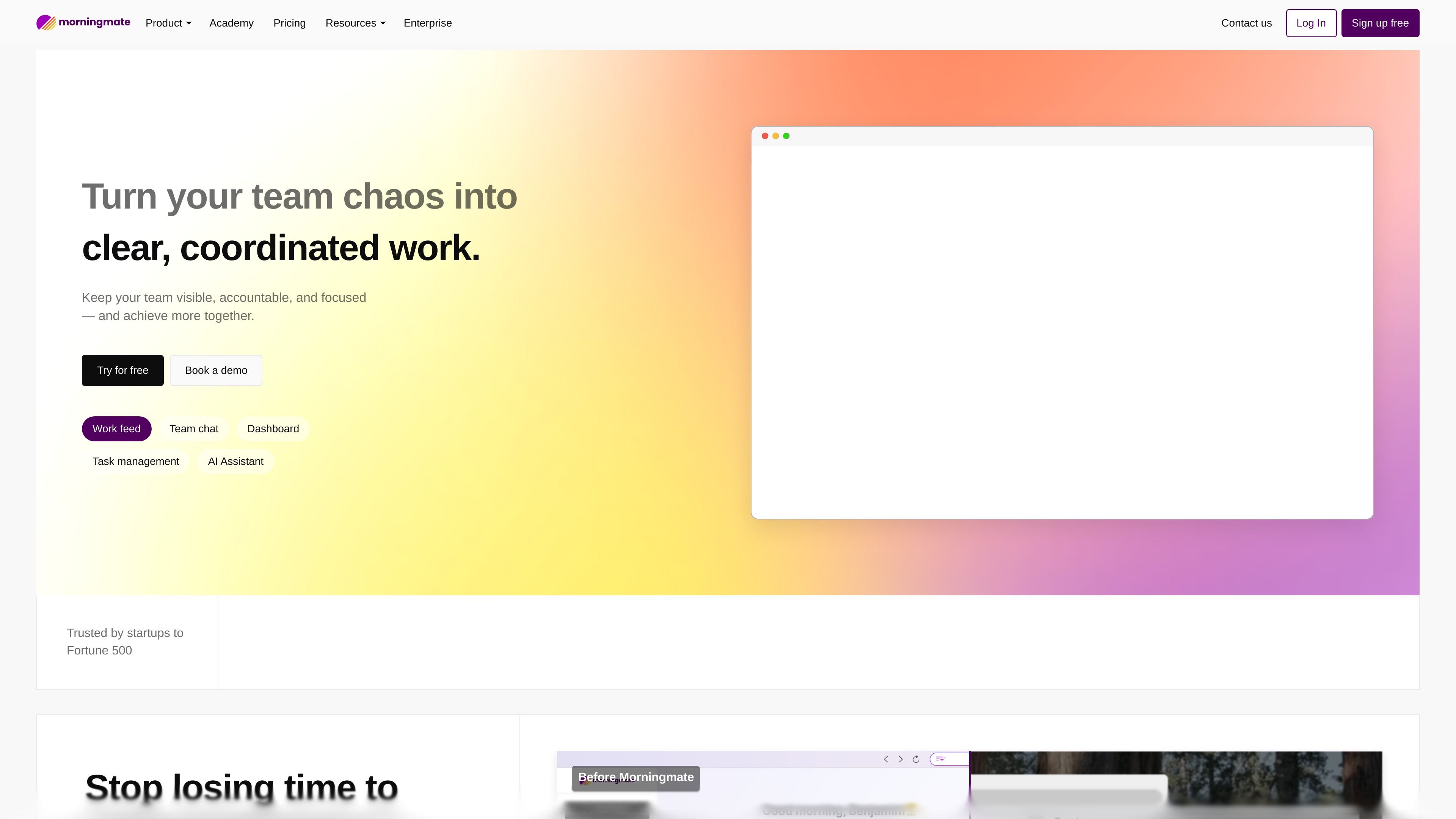This screenshot has height=819, width=1456.
Task: Open the Pricing page
Action: coord(289,23)
